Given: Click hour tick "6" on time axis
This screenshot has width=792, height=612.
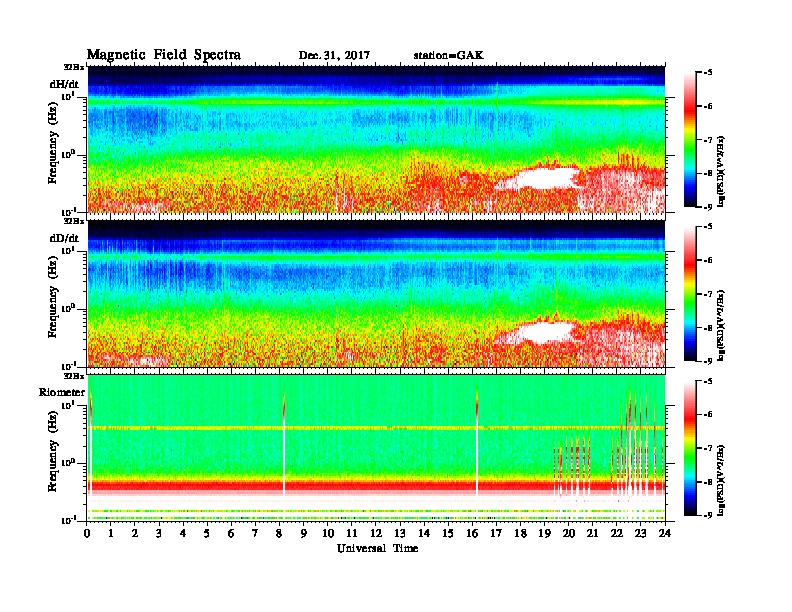Looking at the screenshot, I should tap(231, 534).
